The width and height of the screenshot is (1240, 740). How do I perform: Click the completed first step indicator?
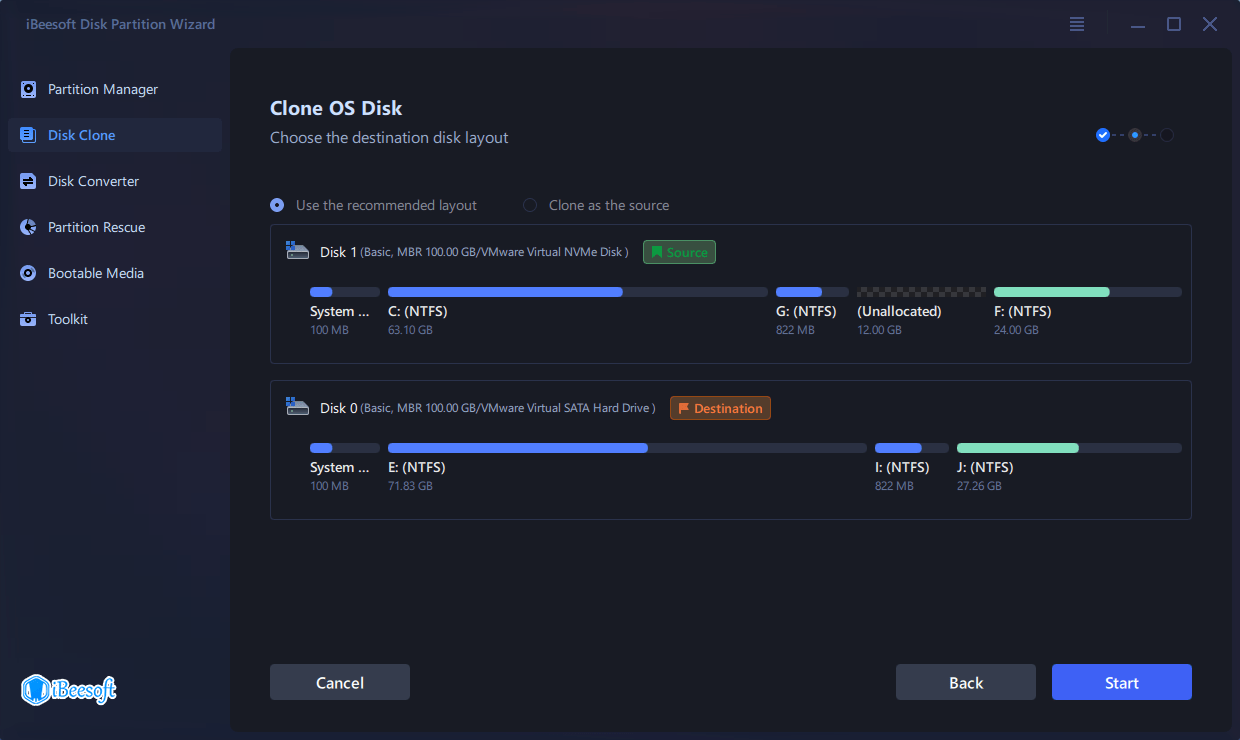pyautogui.click(x=1103, y=135)
